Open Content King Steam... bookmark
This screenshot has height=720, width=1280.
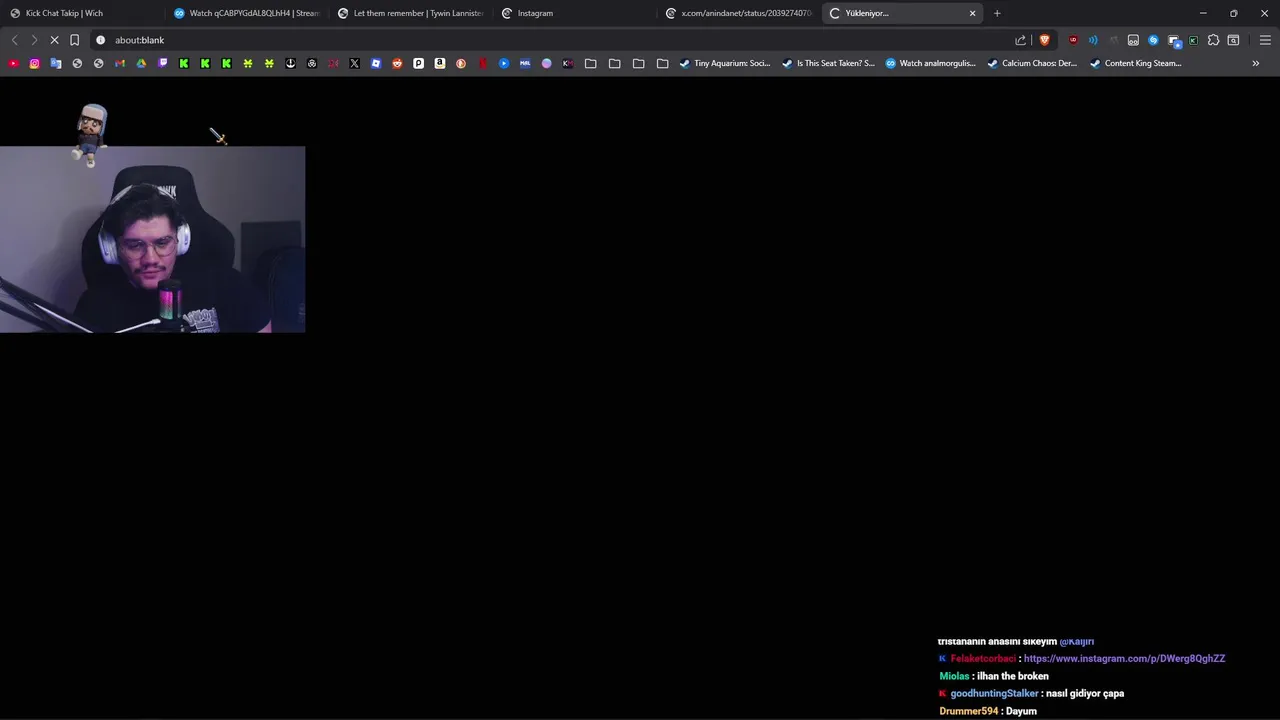tap(1135, 63)
